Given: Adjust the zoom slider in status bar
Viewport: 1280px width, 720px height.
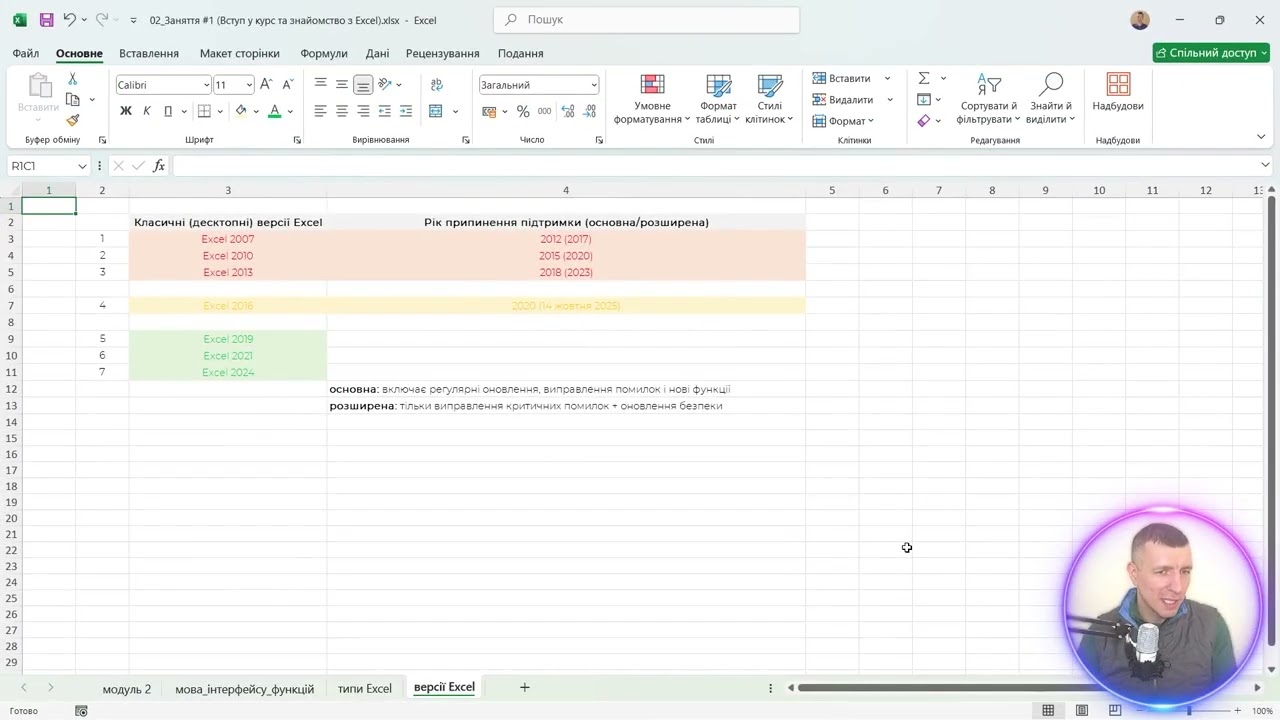Looking at the screenshot, I should coord(1189,711).
